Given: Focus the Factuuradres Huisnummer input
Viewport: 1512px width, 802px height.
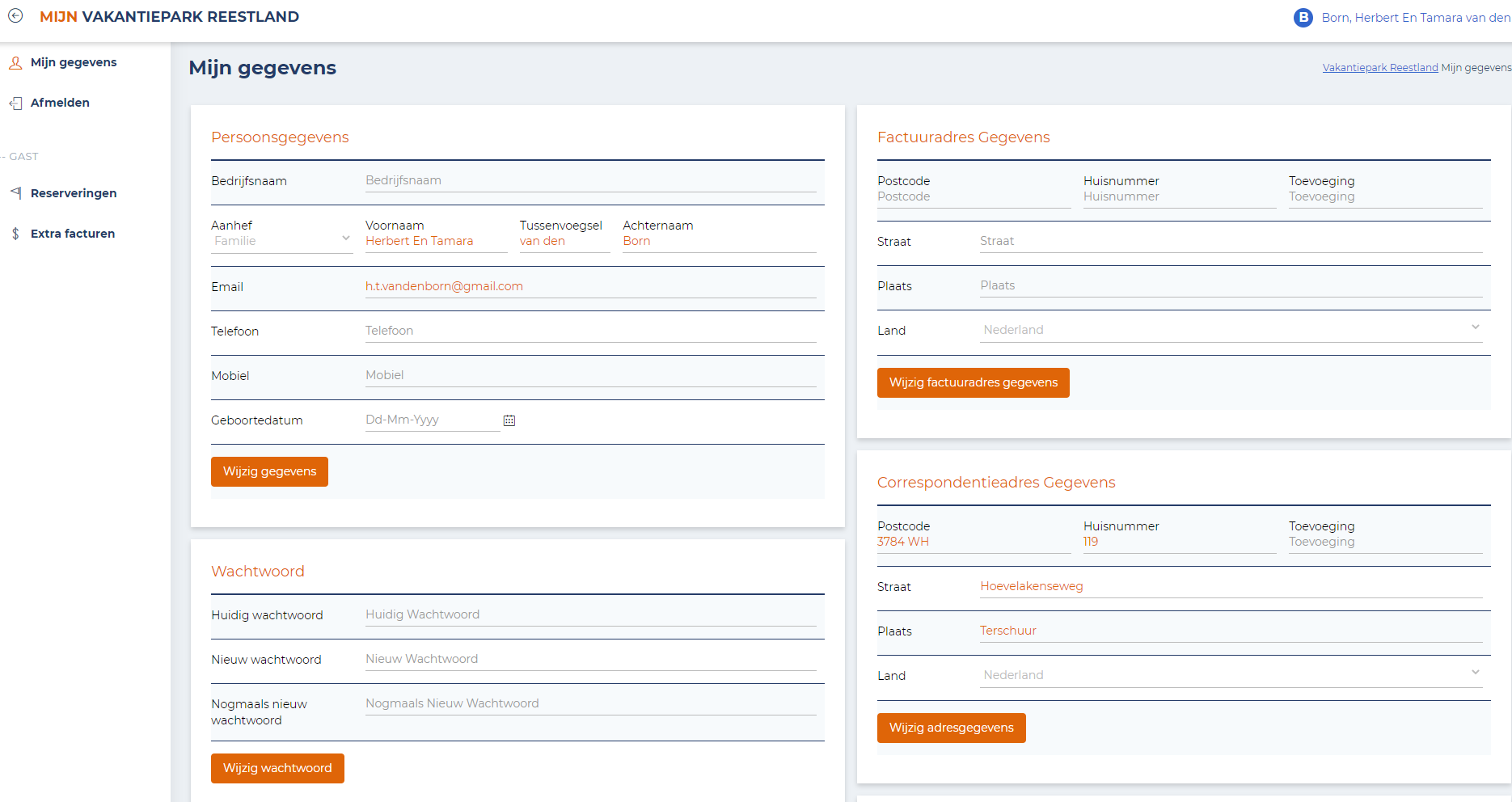Looking at the screenshot, I should coord(1180,197).
